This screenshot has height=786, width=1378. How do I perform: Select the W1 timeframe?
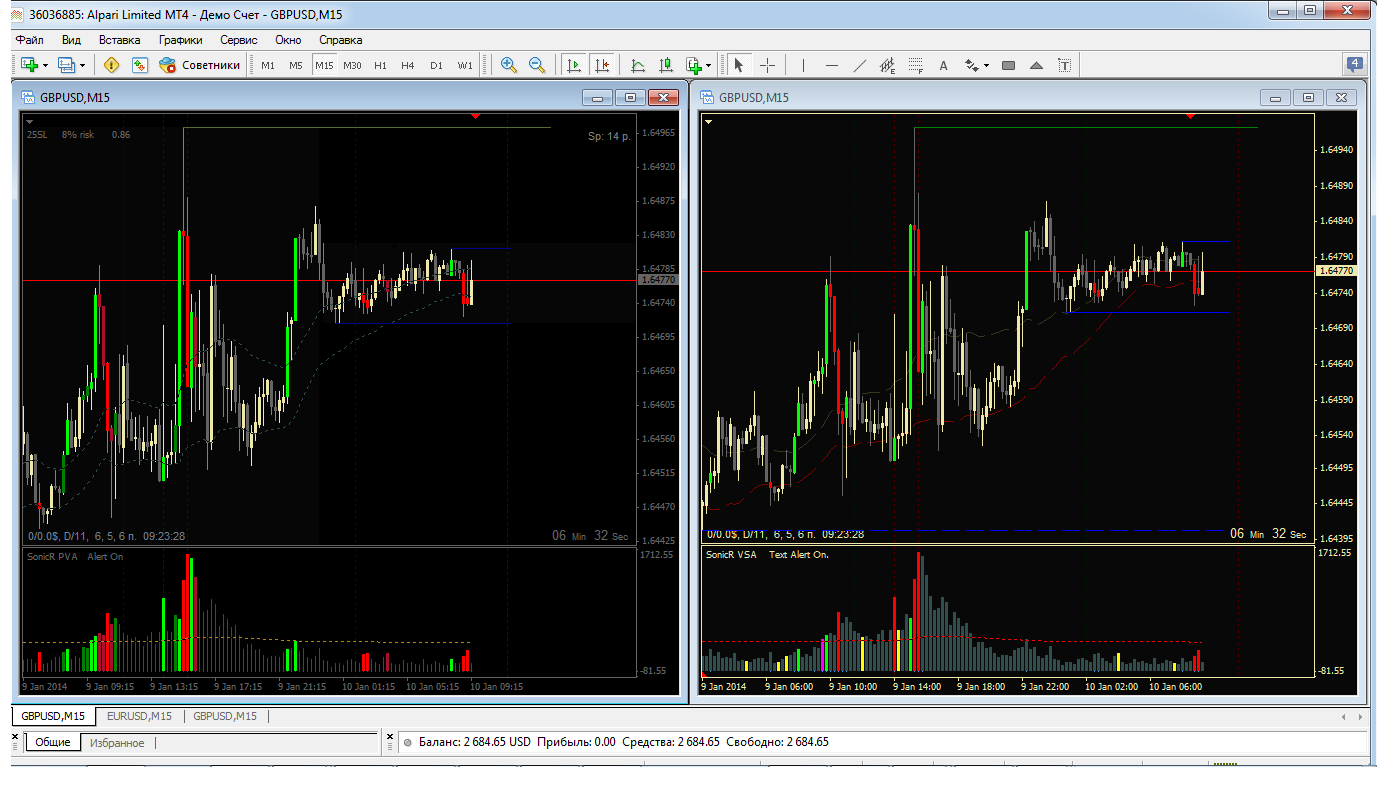[465, 65]
